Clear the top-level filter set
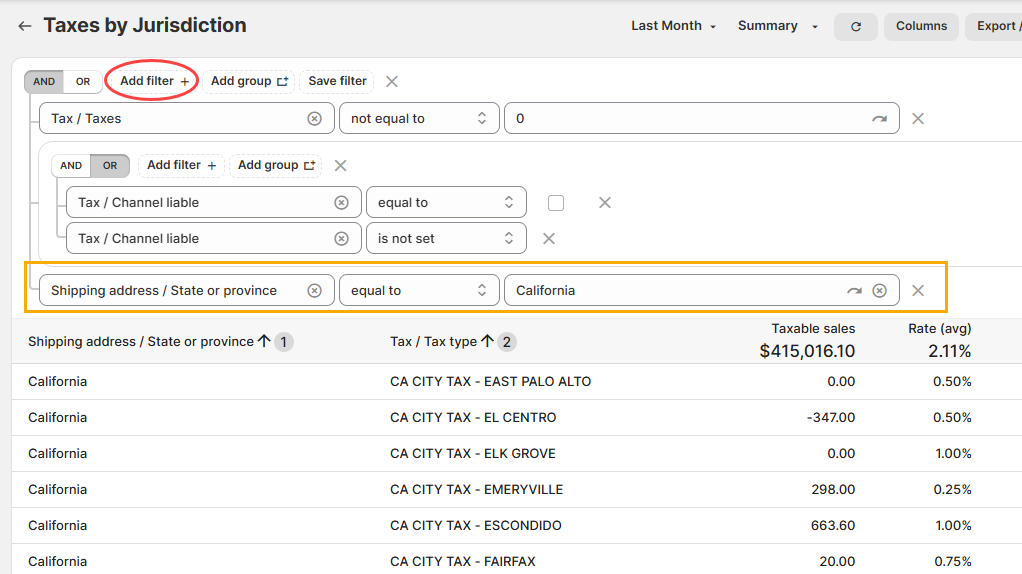1022x574 pixels. click(392, 81)
